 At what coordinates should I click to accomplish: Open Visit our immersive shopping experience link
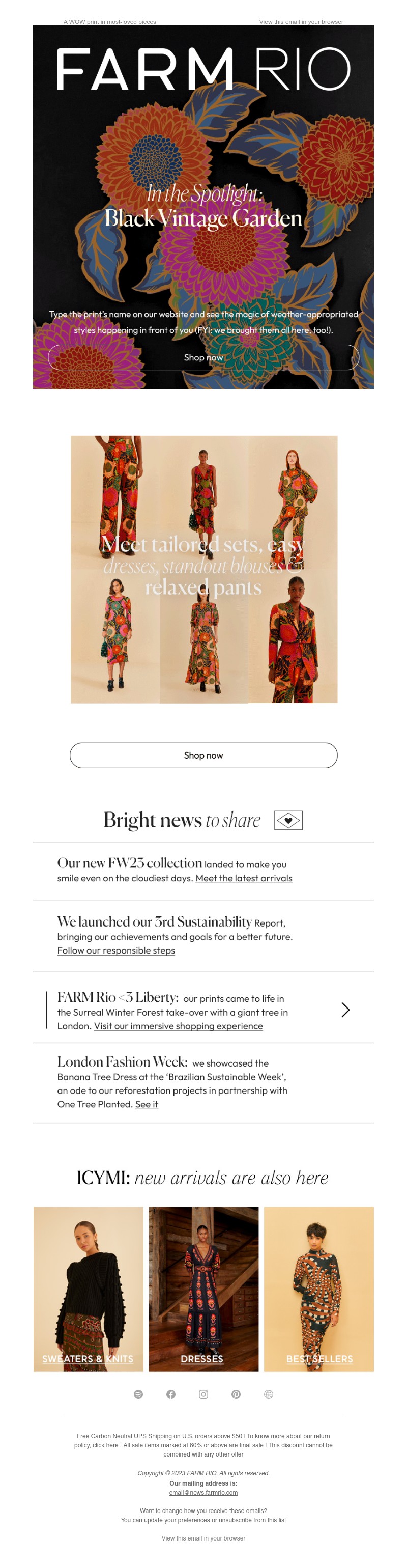coord(178,1026)
